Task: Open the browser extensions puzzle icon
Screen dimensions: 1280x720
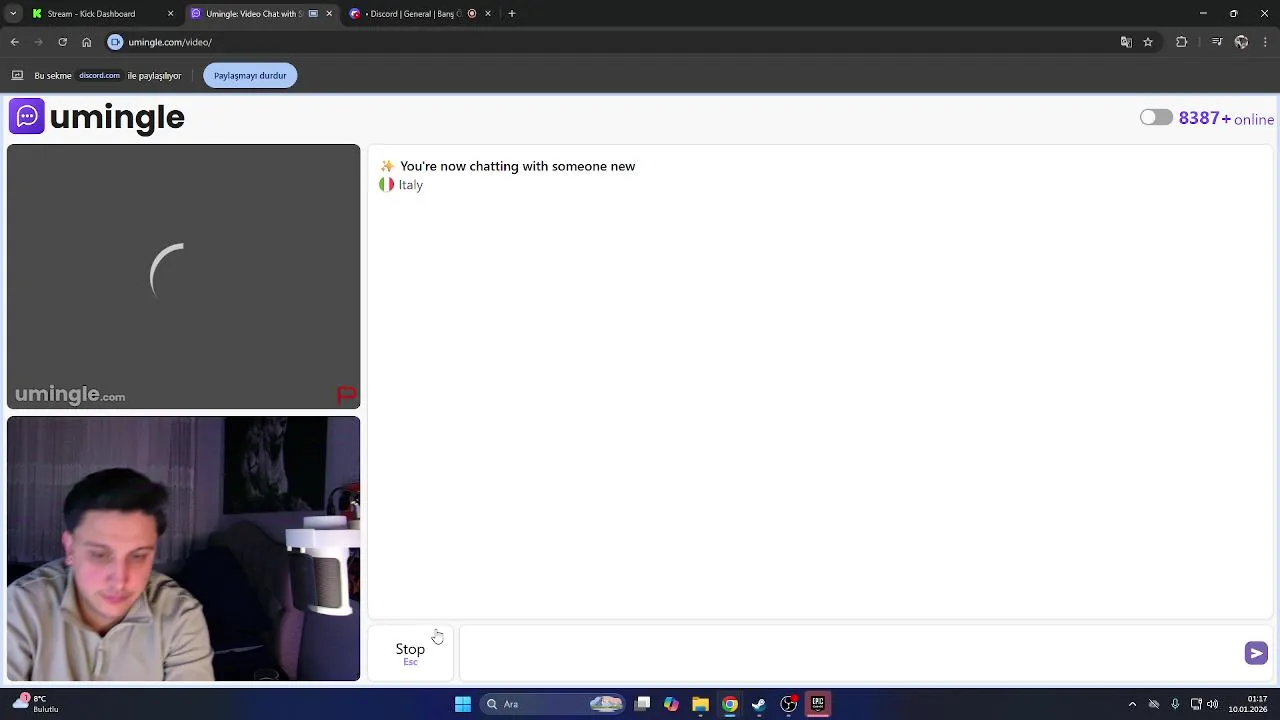Action: [1181, 42]
